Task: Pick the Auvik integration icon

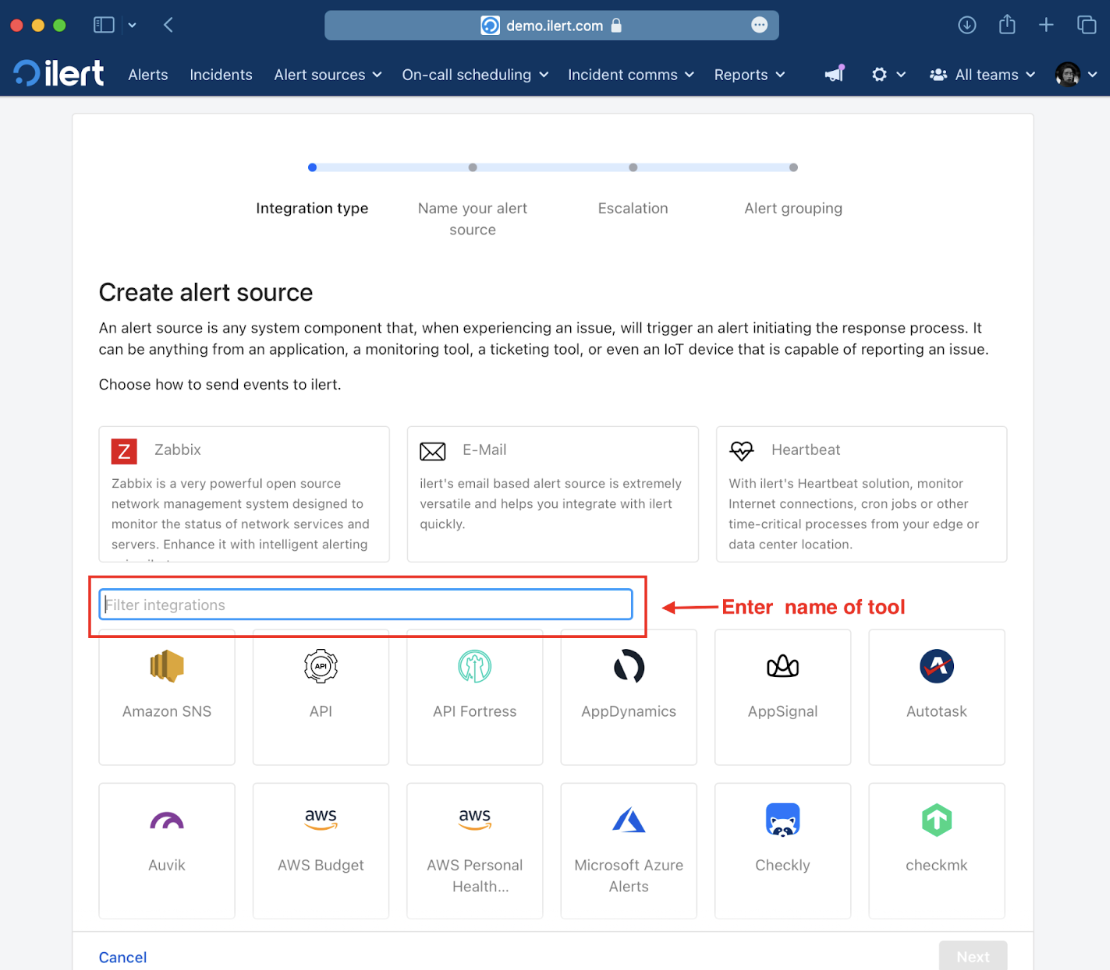Action: coord(167,820)
